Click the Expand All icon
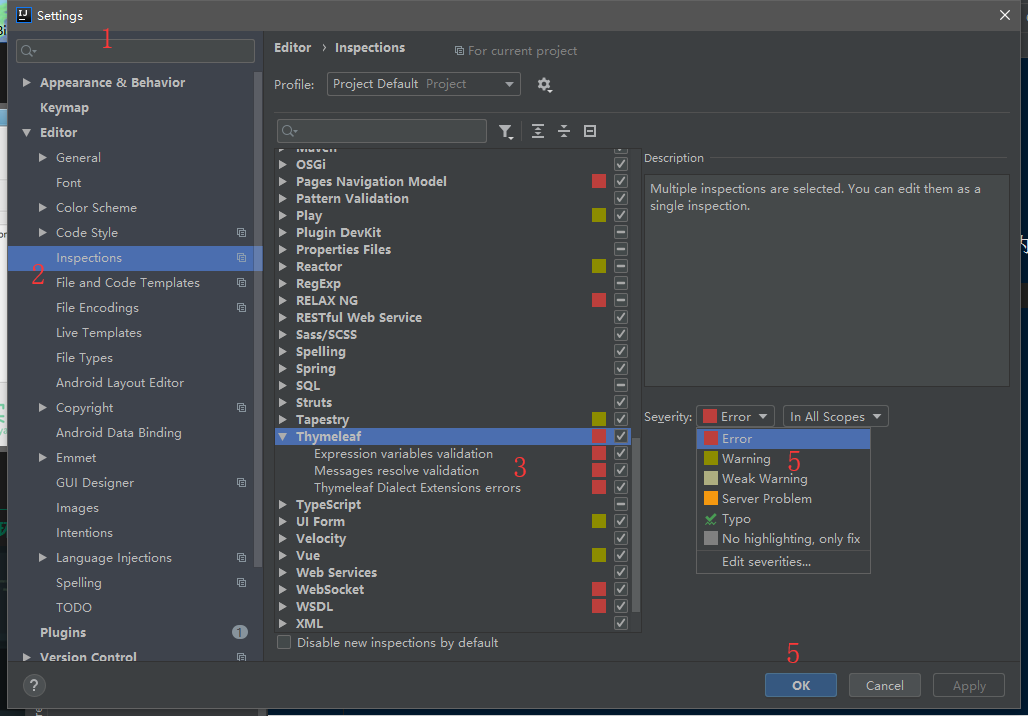The image size is (1028, 716). (x=538, y=132)
